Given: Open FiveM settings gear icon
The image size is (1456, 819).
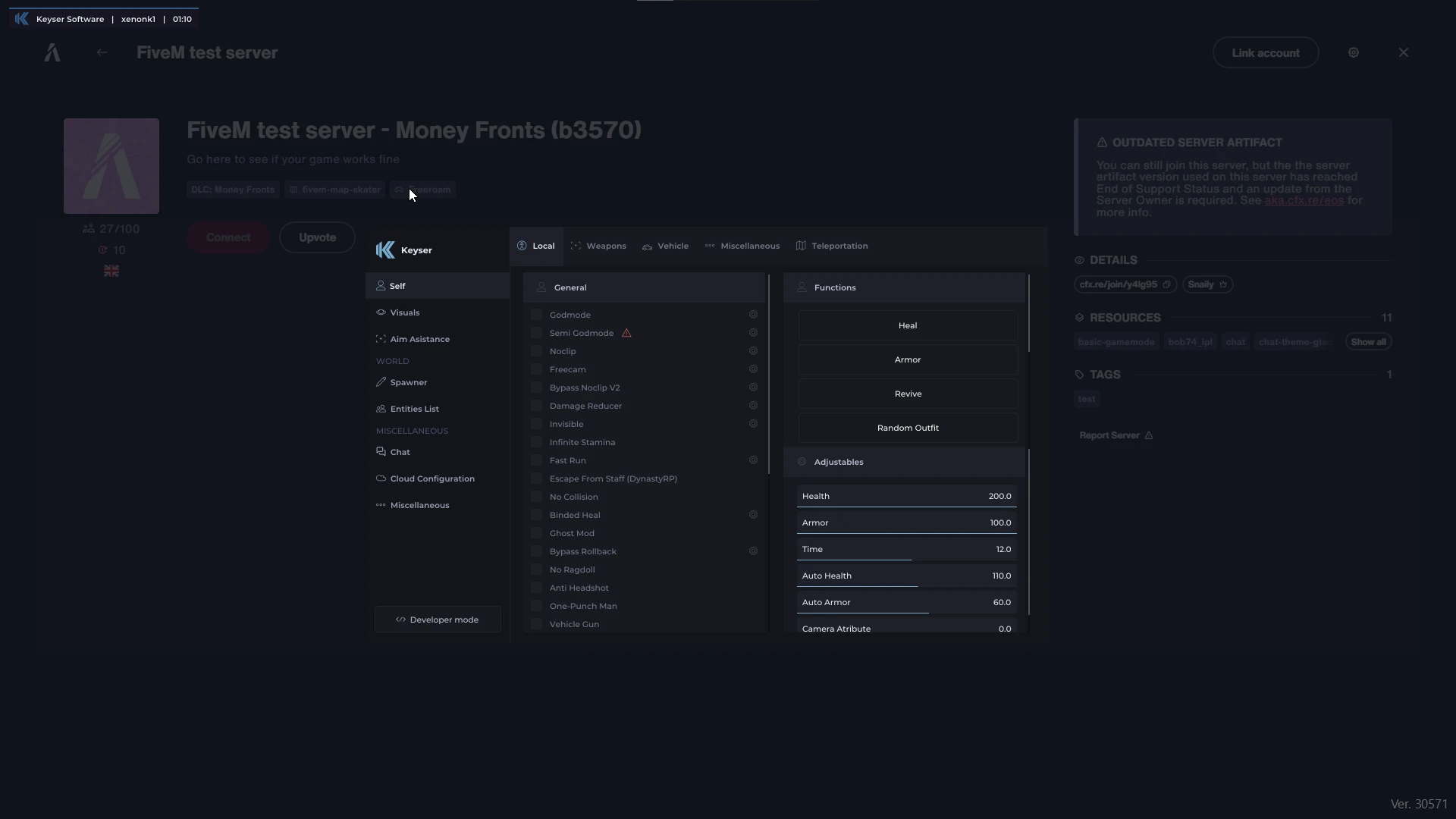Looking at the screenshot, I should [1354, 52].
